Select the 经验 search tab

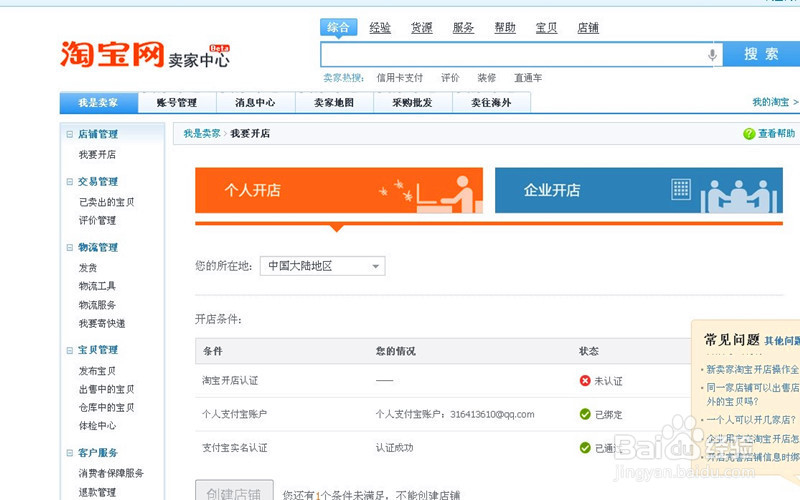(380, 28)
